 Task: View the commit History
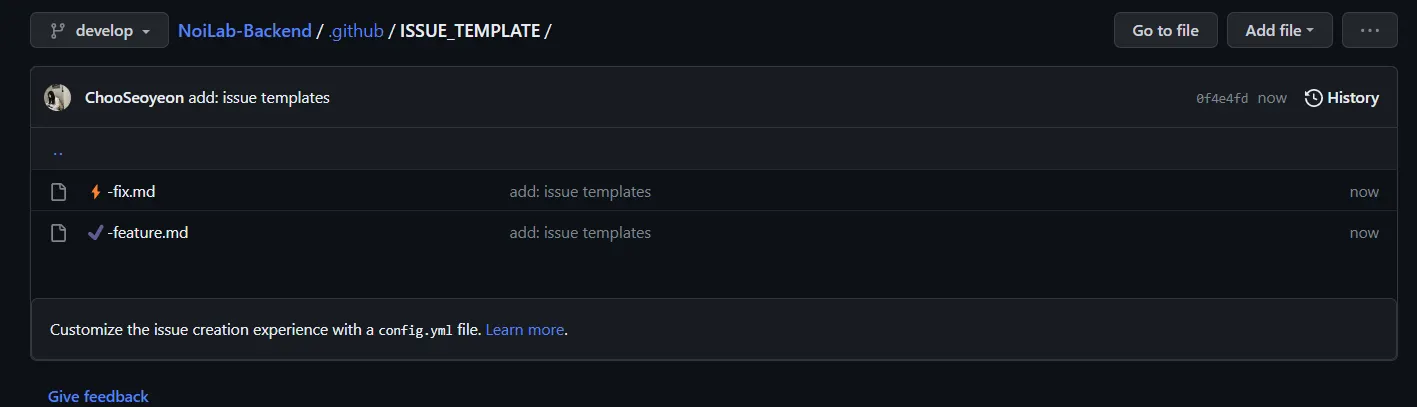(x=1352, y=98)
